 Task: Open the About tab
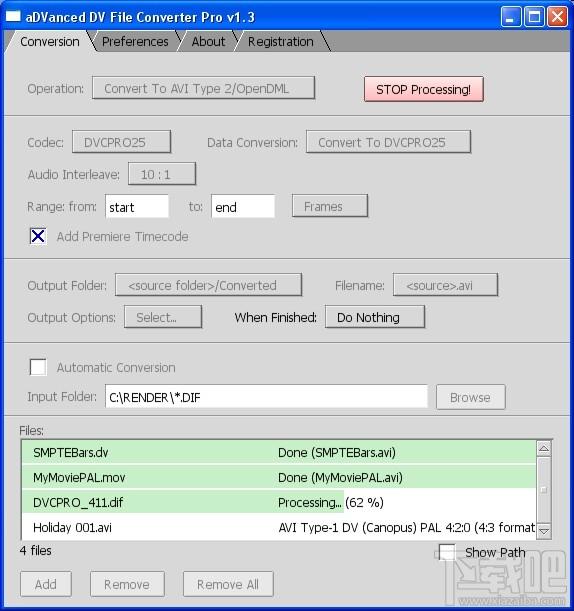click(x=208, y=41)
